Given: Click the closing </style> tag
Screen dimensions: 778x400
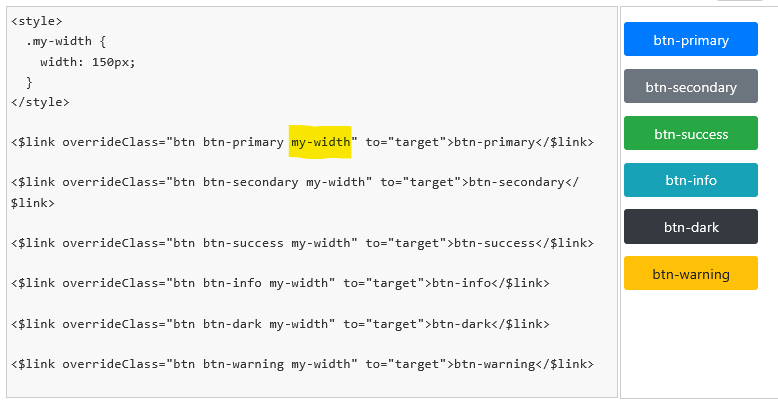Looking at the screenshot, I should tap(40, 102).
